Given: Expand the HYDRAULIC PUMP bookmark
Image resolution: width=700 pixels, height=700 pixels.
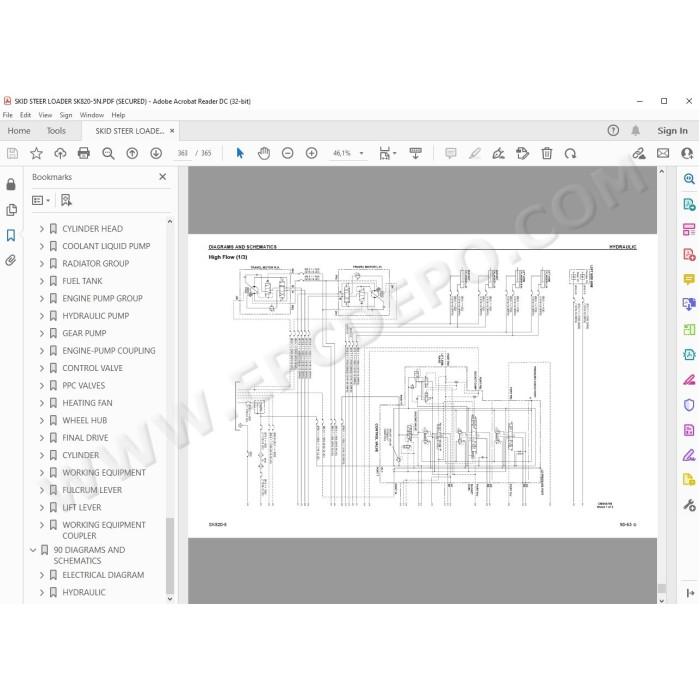Looking at the screenshot, I should click(42, 316).
